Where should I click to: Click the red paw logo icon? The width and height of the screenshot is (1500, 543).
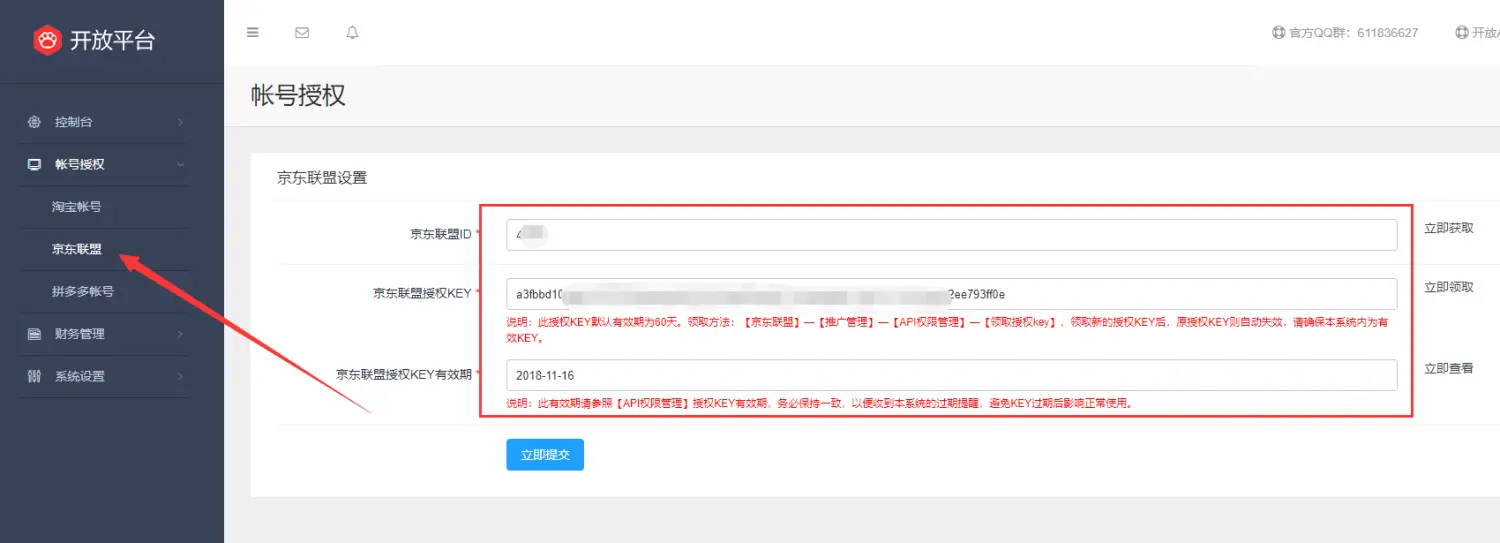tap(47, 40)
